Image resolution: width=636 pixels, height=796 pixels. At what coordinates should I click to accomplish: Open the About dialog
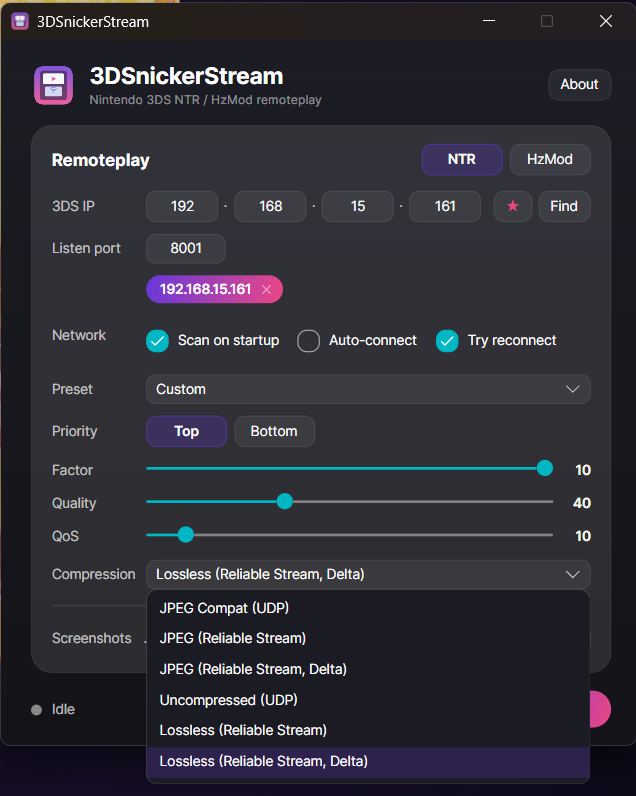point(579,84)
